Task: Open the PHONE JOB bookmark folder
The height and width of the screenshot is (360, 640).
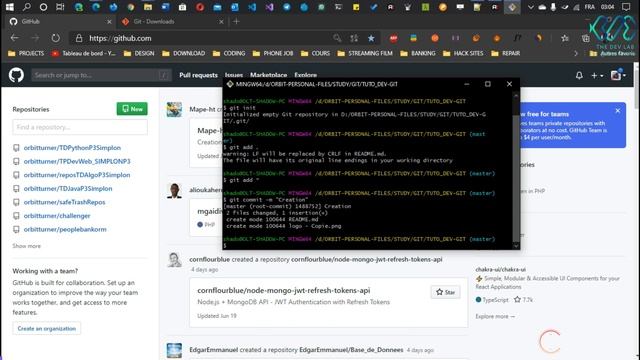Action: tap(273, 53)
